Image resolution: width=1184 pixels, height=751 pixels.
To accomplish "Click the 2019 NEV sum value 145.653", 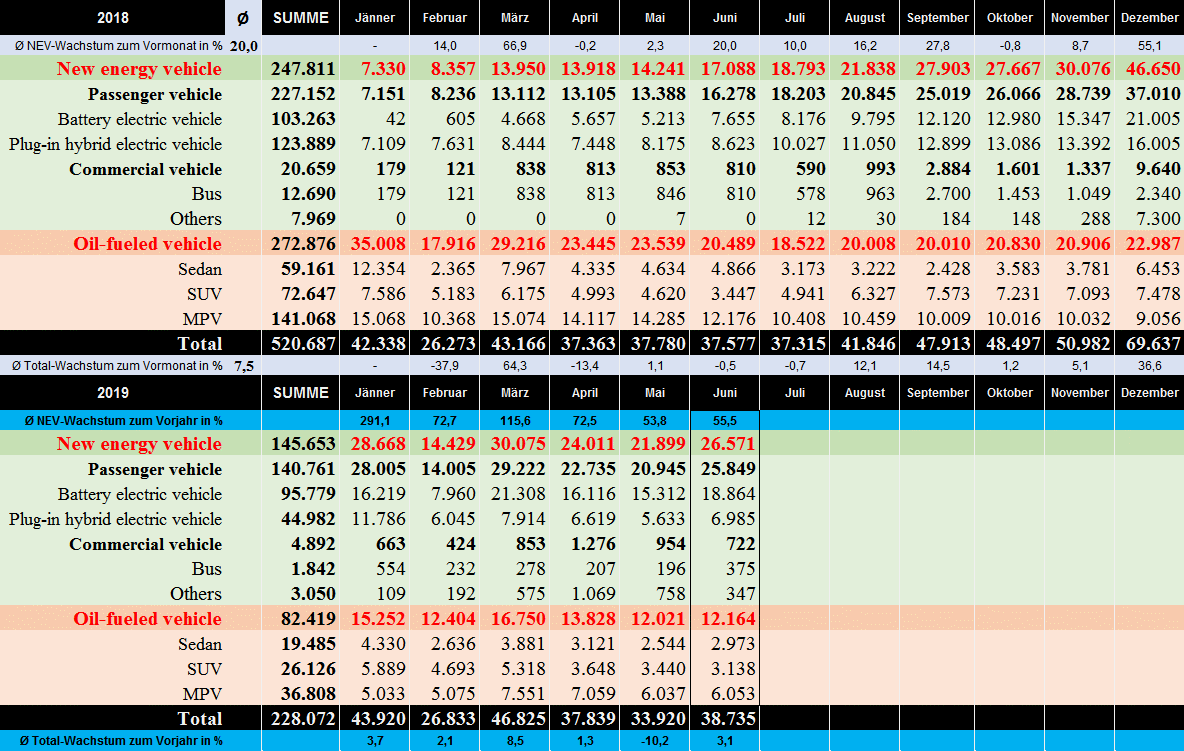I will 303,444.
